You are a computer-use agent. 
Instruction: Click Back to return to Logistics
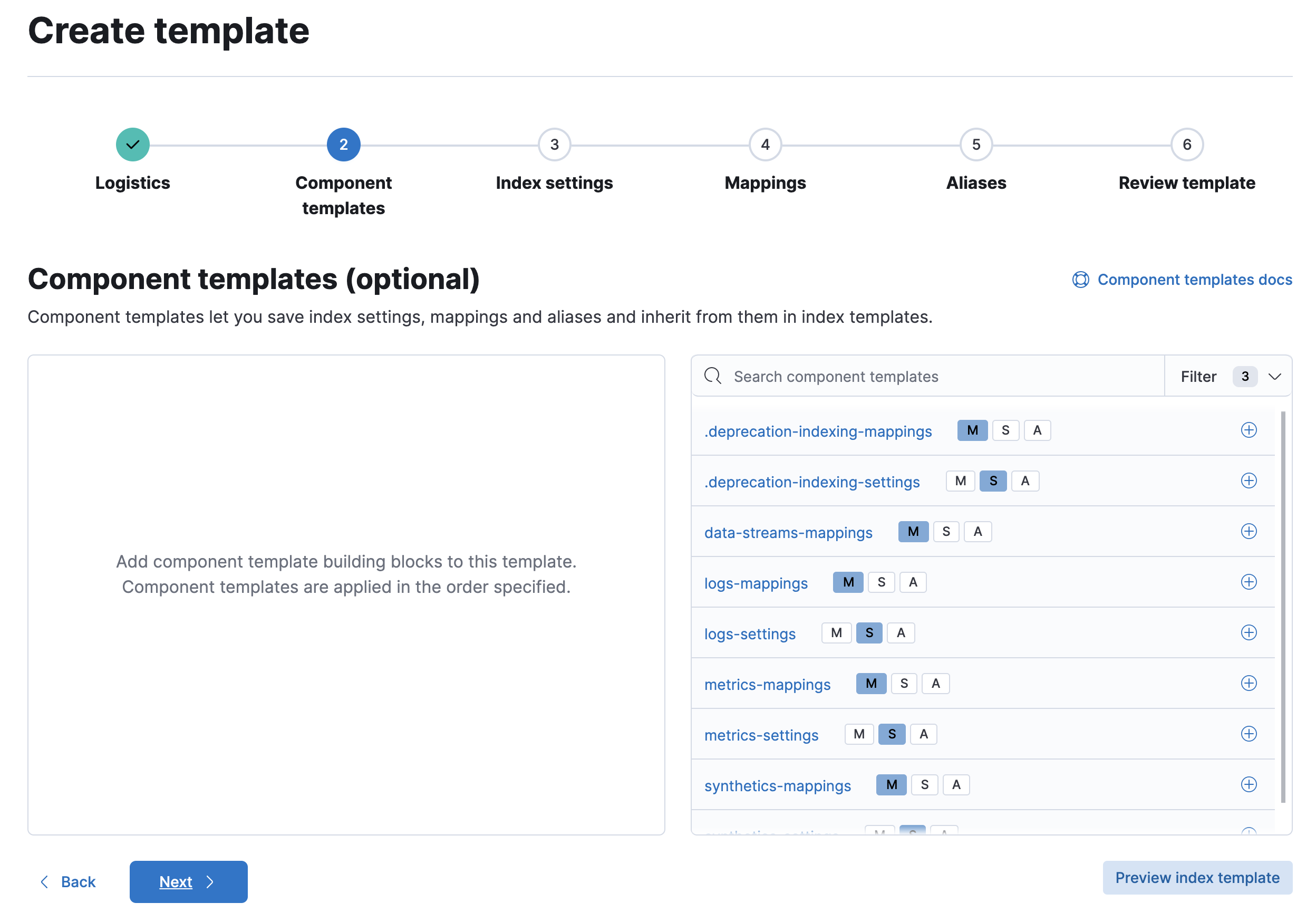point(67,881)
